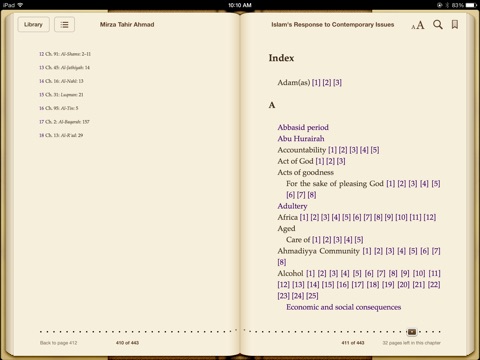480x360 pixels.
Task: Return to the Library
Action: [x=33, y=25]
